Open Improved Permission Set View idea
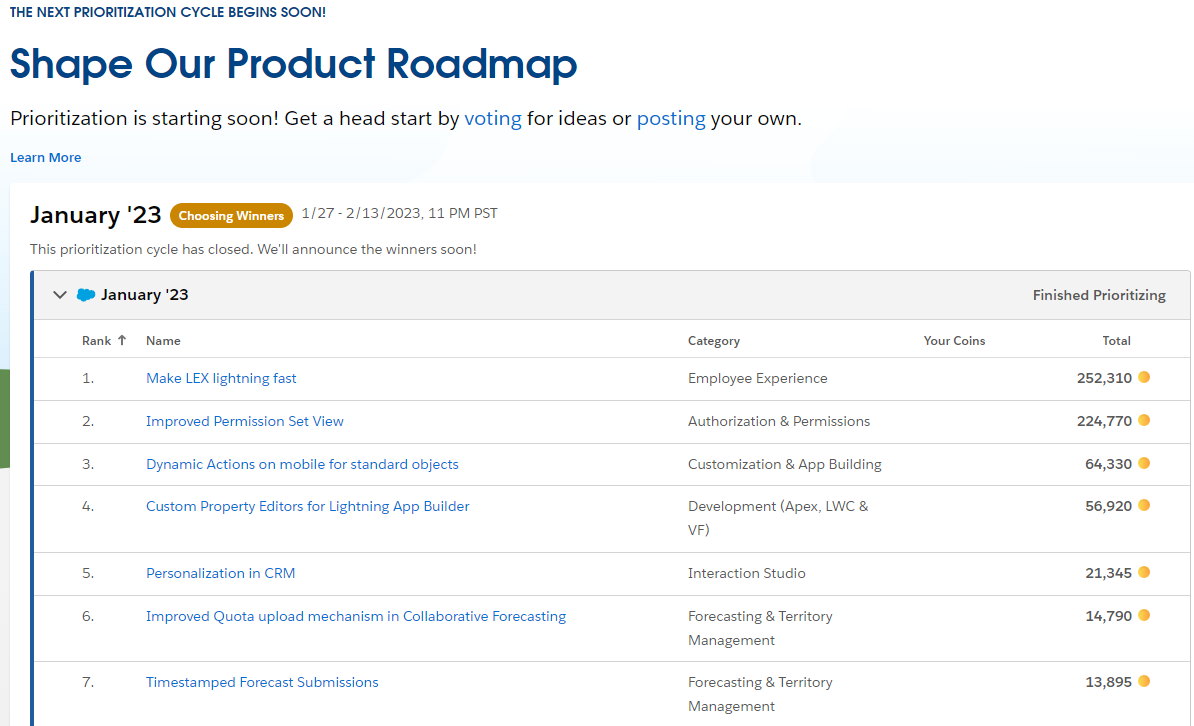The image size is (1194, 726). coord(245,421)
